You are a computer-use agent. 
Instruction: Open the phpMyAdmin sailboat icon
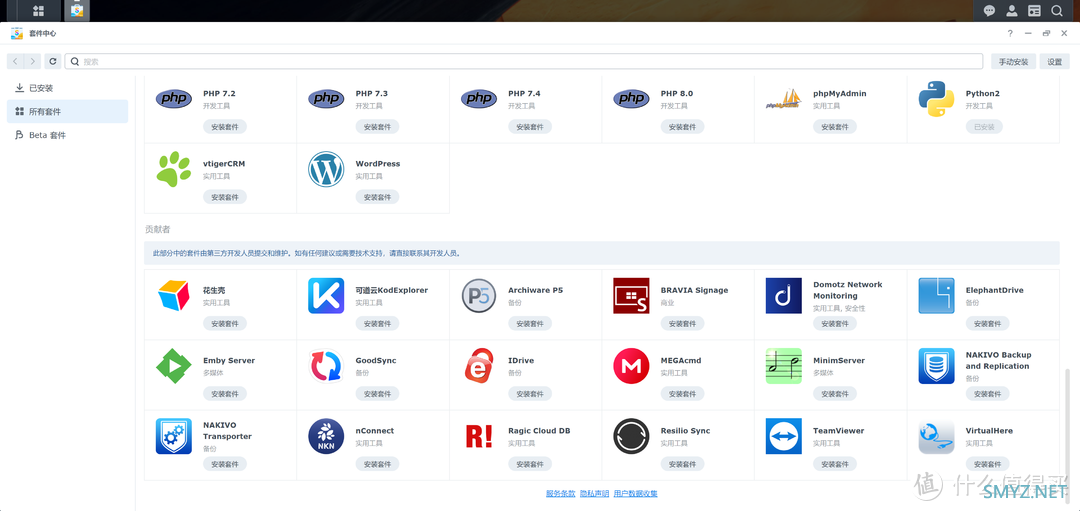(x=784, y=99)
